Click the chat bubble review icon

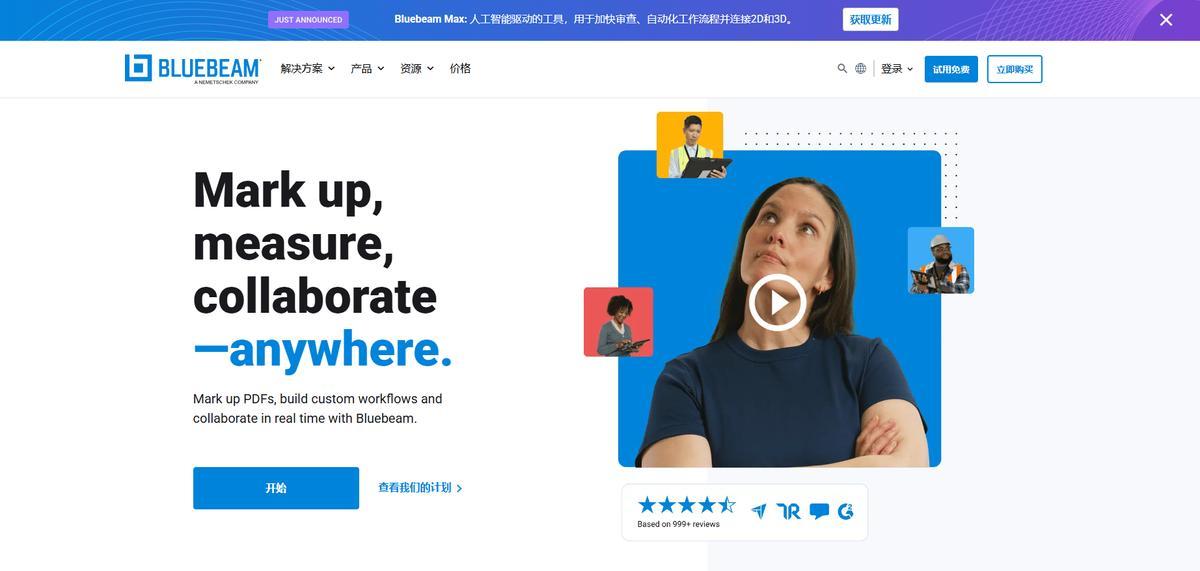[819, 511]
